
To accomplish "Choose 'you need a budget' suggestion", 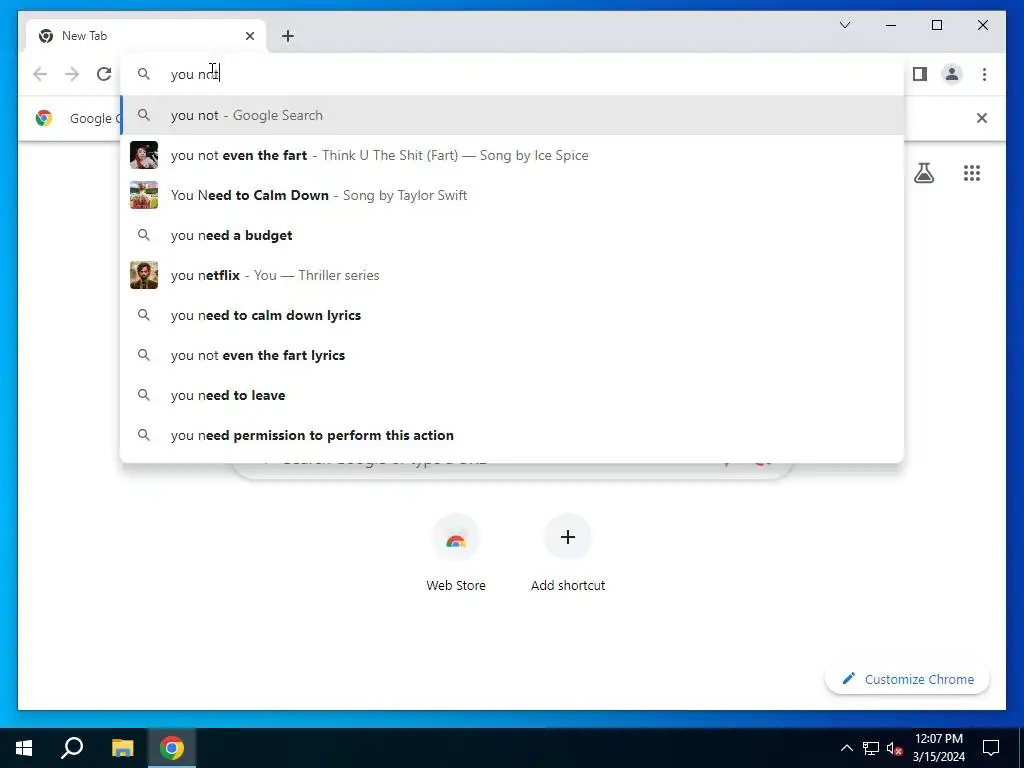I will pos(513,235).
